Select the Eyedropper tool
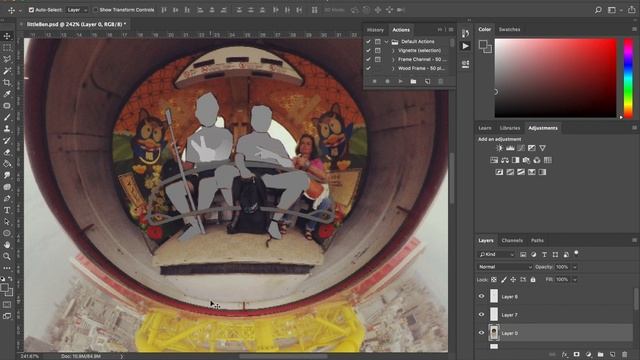The height and width of the screenshot is (360, 640). click(7, 94)
